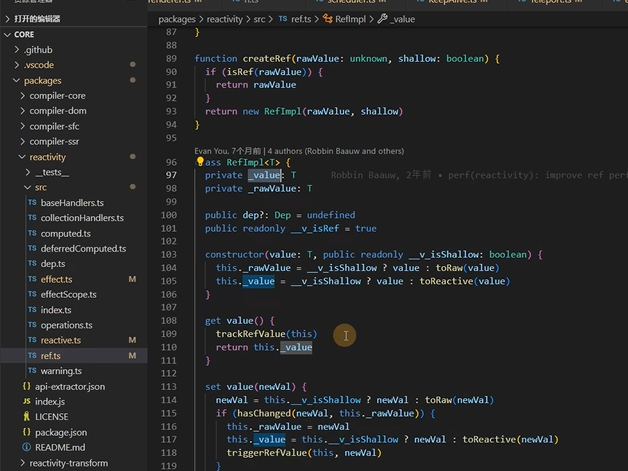Click the Robbin Baauw inline blame annotation
This screenshot has width=628, height=471.
click(x=479, y=175)
